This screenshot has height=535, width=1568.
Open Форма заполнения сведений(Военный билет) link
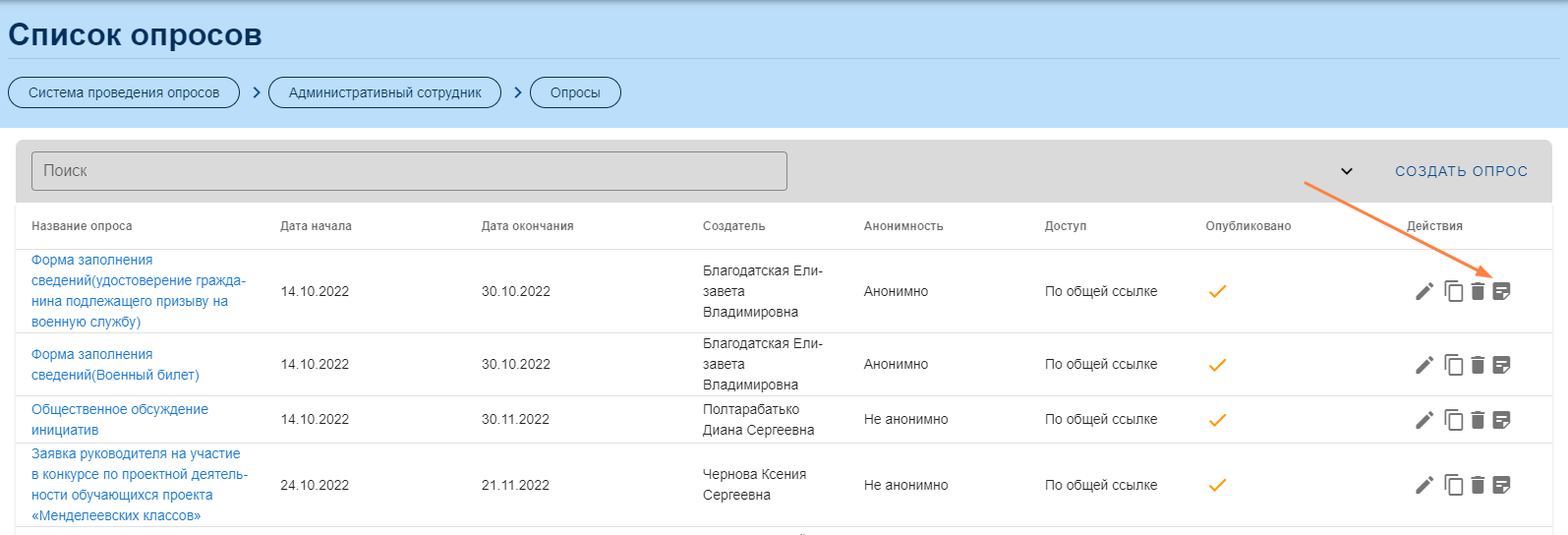115,365
